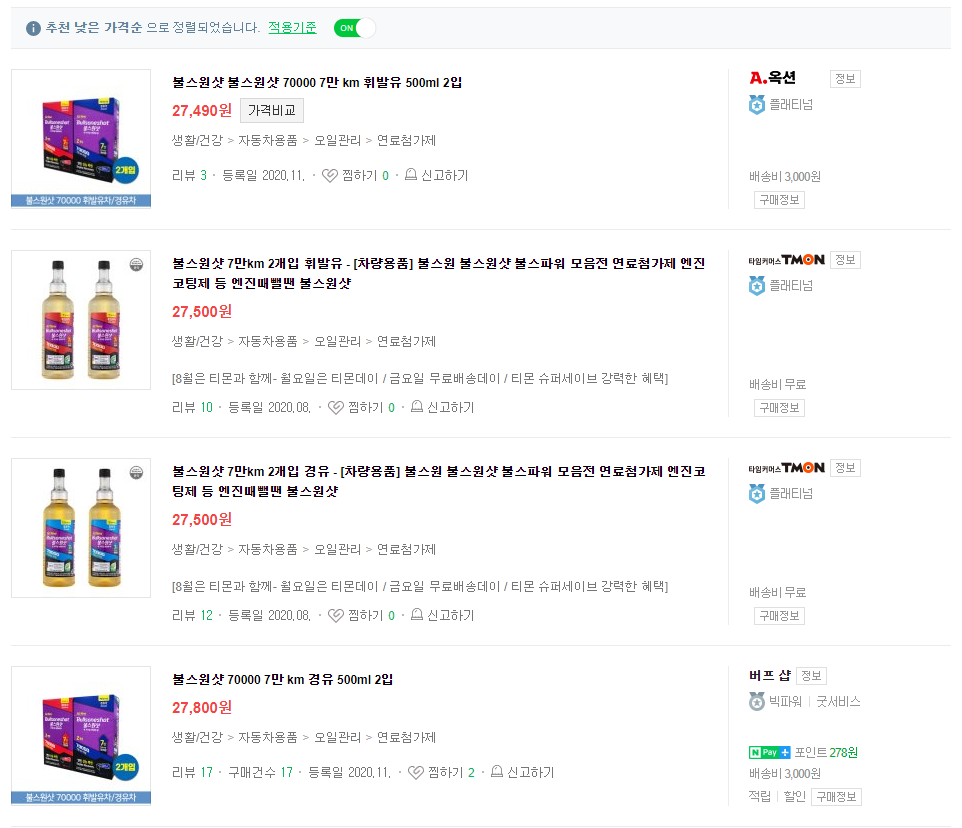Viewport: 962px width, 828px height.
Task: Click the 신고하기 bell icon in the 경유 TMON listing
Action: point(417,615)
